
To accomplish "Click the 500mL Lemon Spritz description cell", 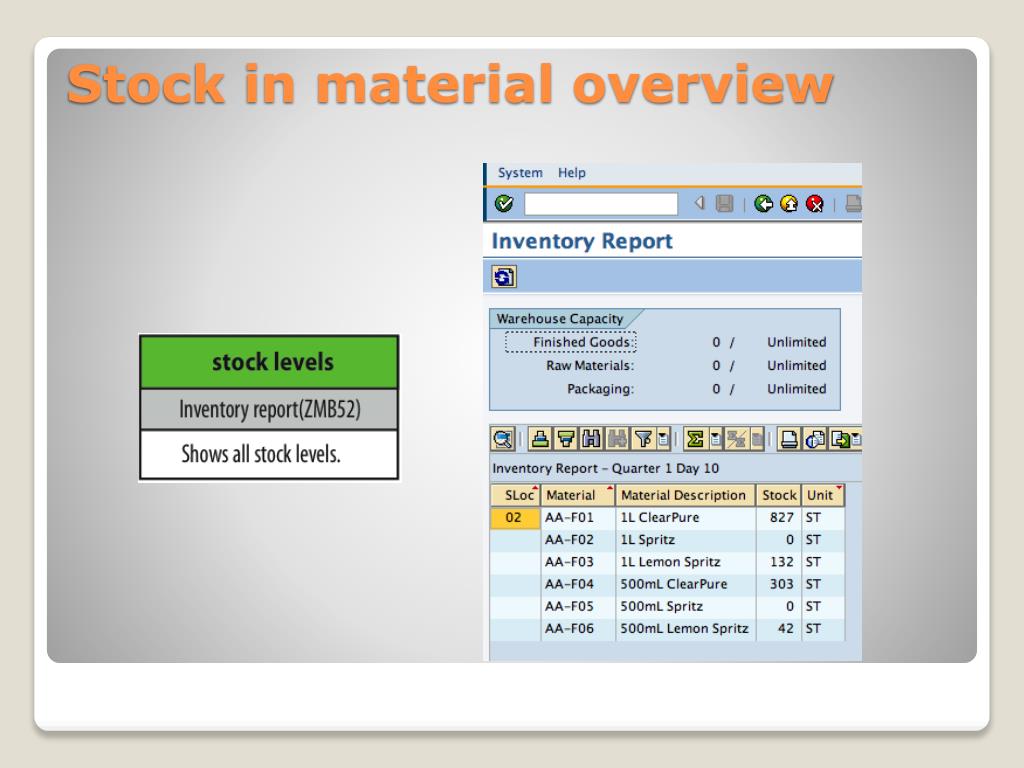I will [686, 629].
